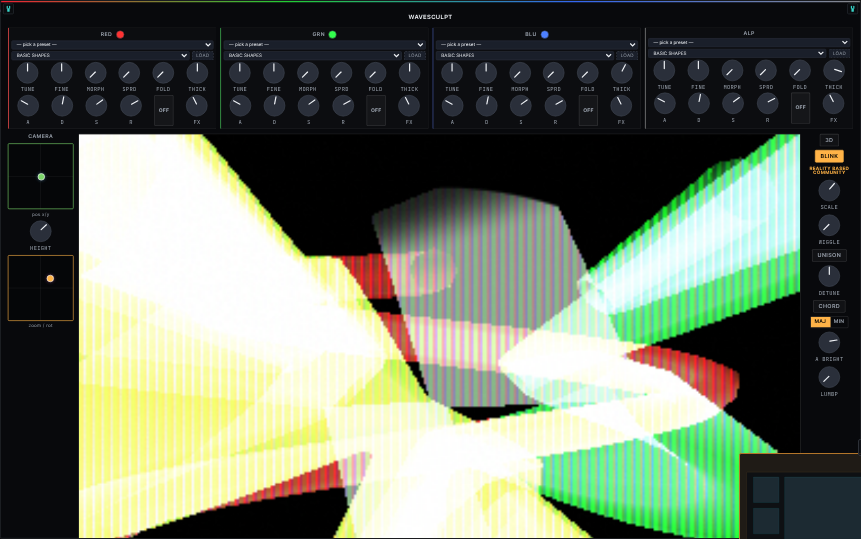Click the ALP channel FX knob
Viewport: 861px width, 539px height.
[834, 104]
